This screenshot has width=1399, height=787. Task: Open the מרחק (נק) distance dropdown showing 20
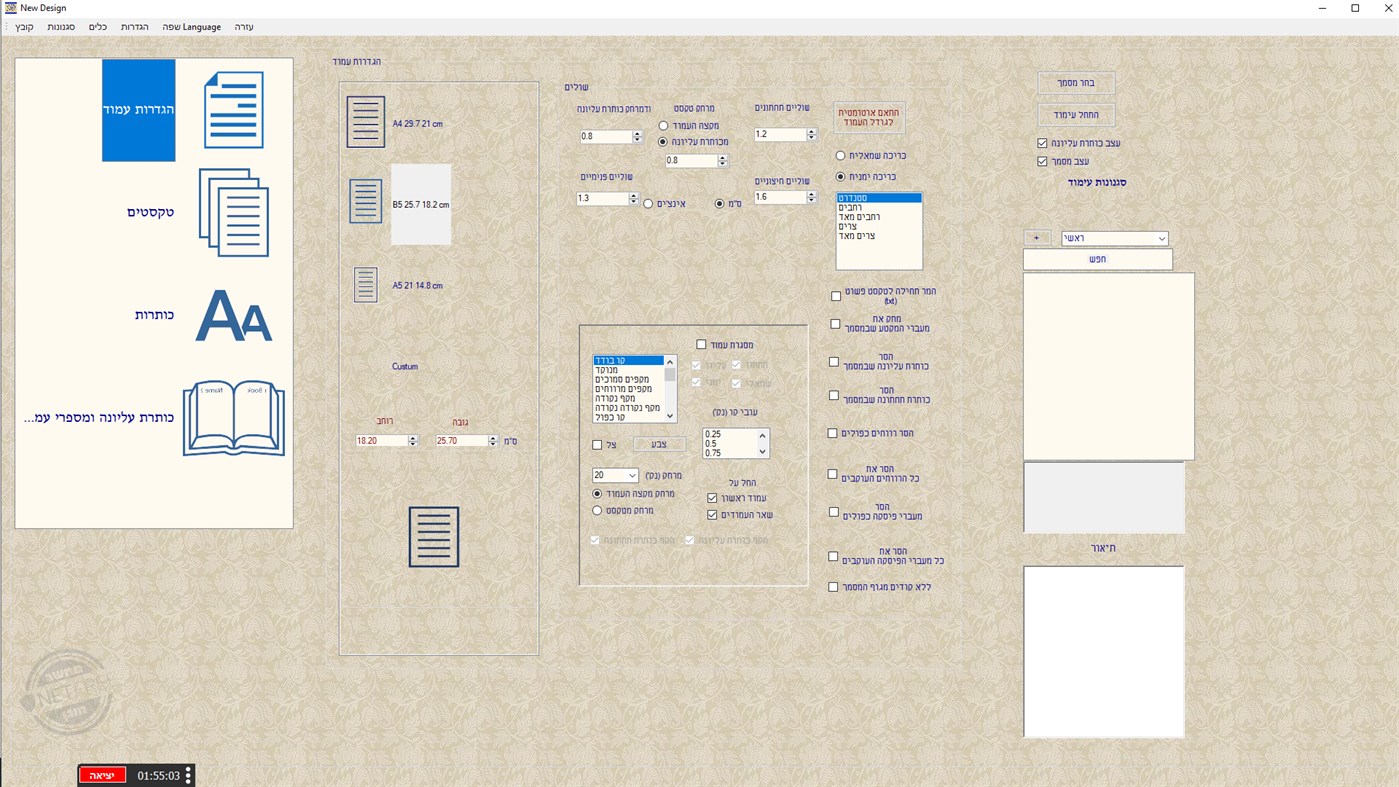point(614,474)
